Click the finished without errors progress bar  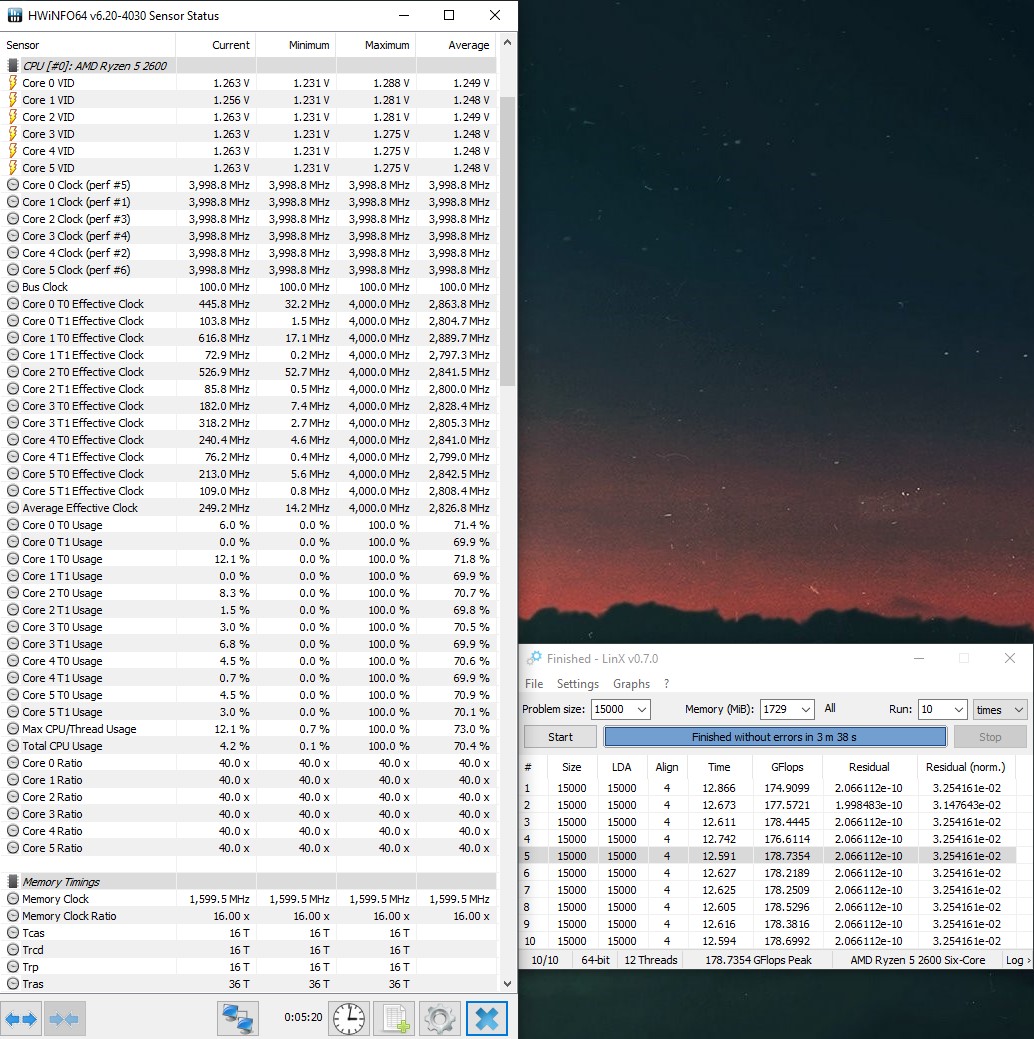[x=775, y=737]
